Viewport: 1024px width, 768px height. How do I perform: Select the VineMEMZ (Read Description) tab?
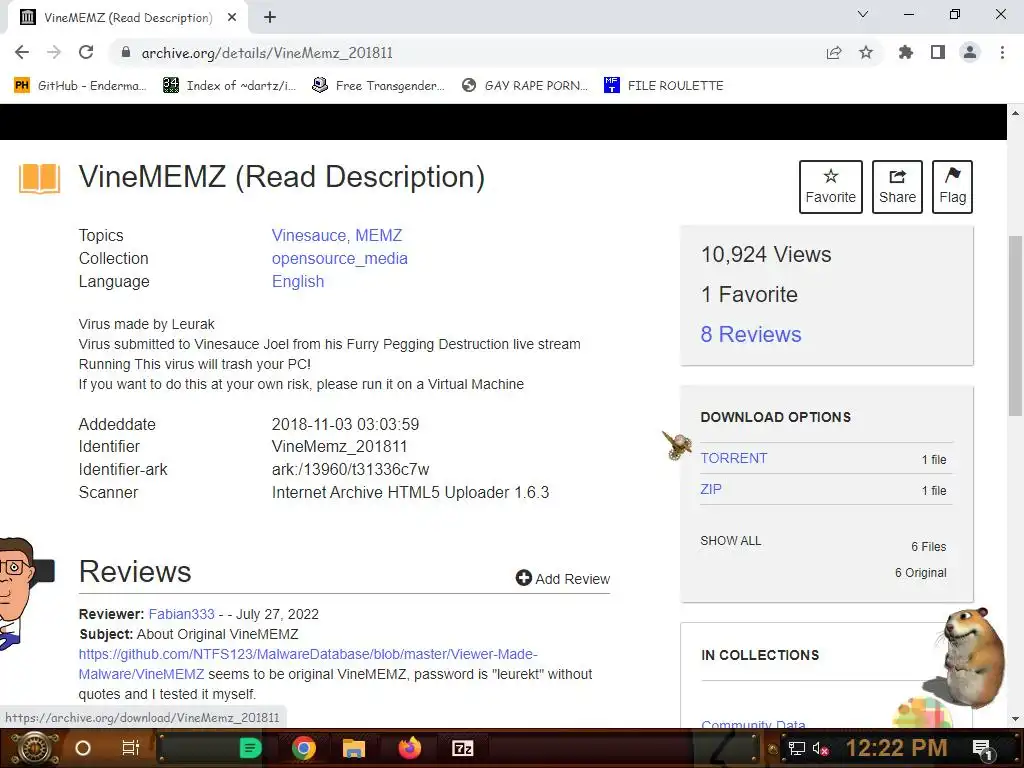click(x=127, y=18)
